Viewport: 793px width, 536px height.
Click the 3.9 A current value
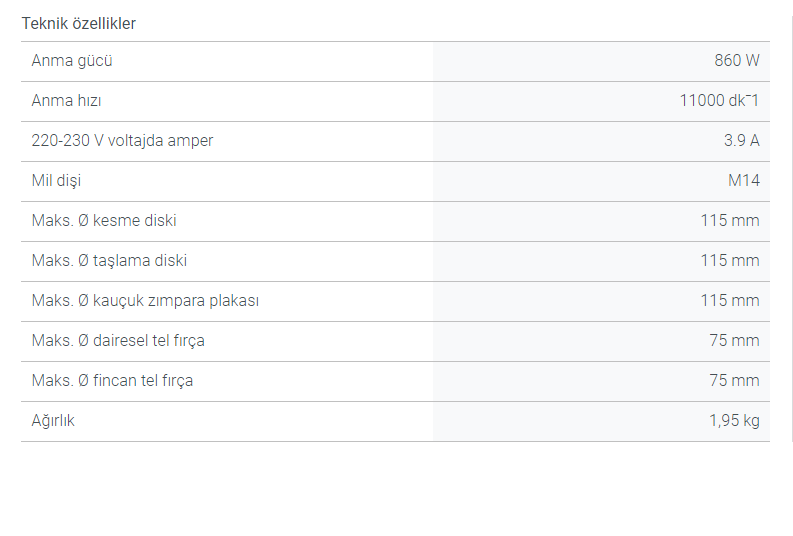(x=741, y=141)
